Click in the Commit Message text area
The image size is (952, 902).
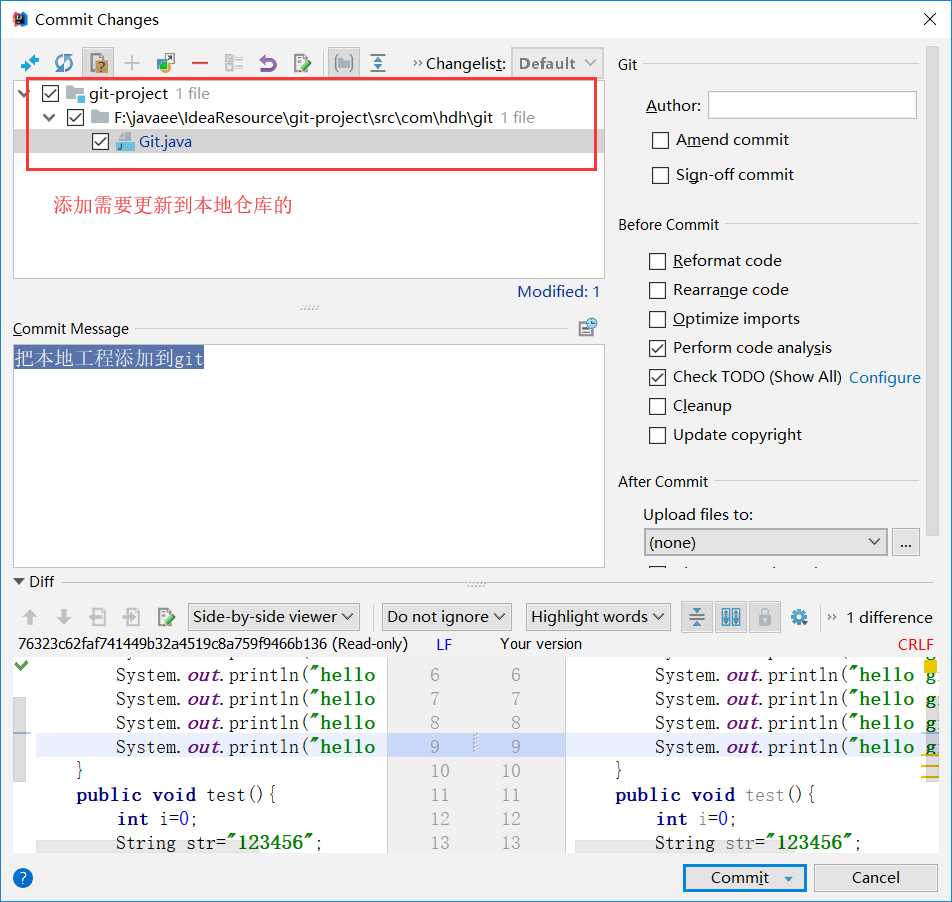tap(308, 456)
